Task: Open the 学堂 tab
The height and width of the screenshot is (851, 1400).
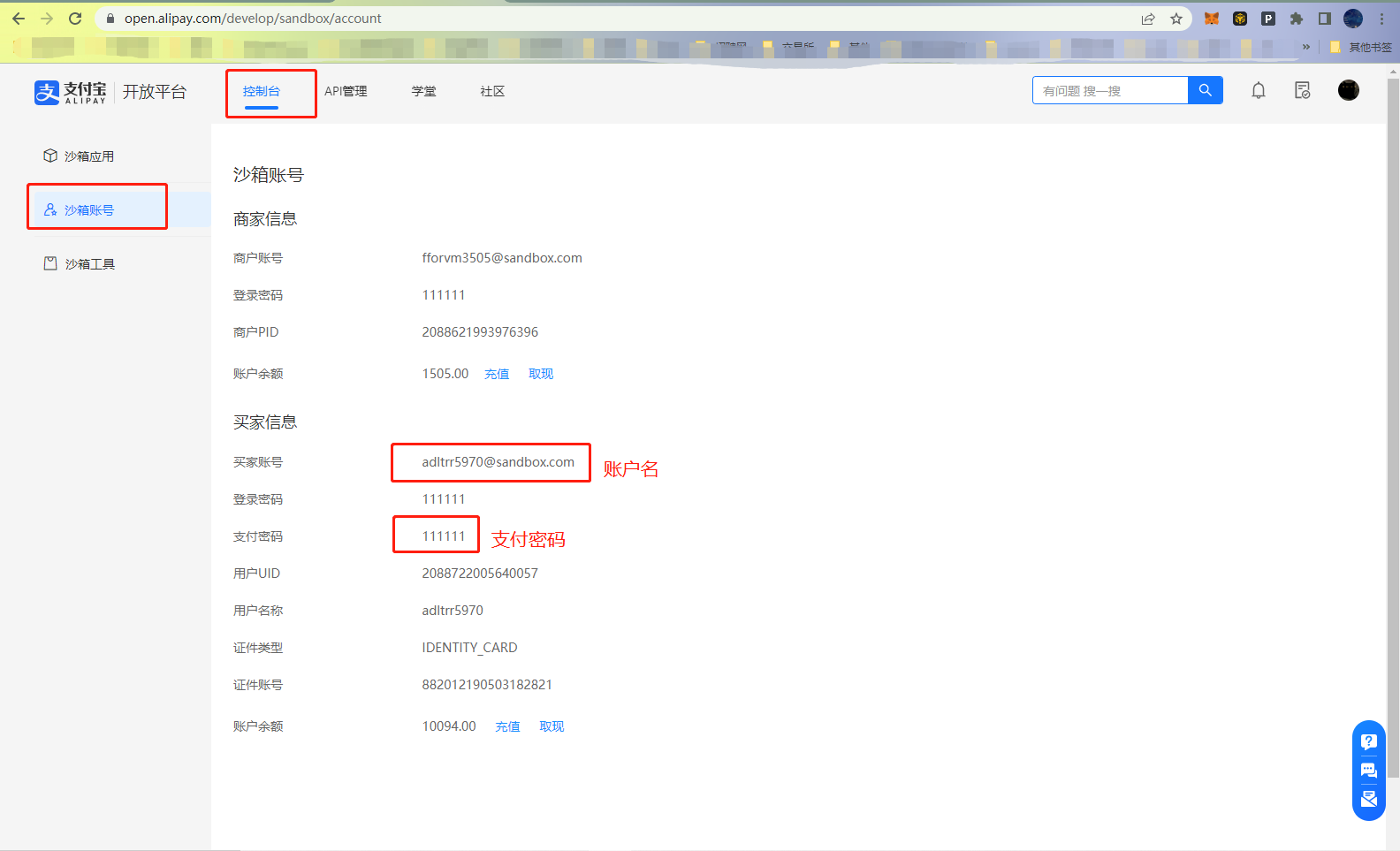Action: point(423,91)
